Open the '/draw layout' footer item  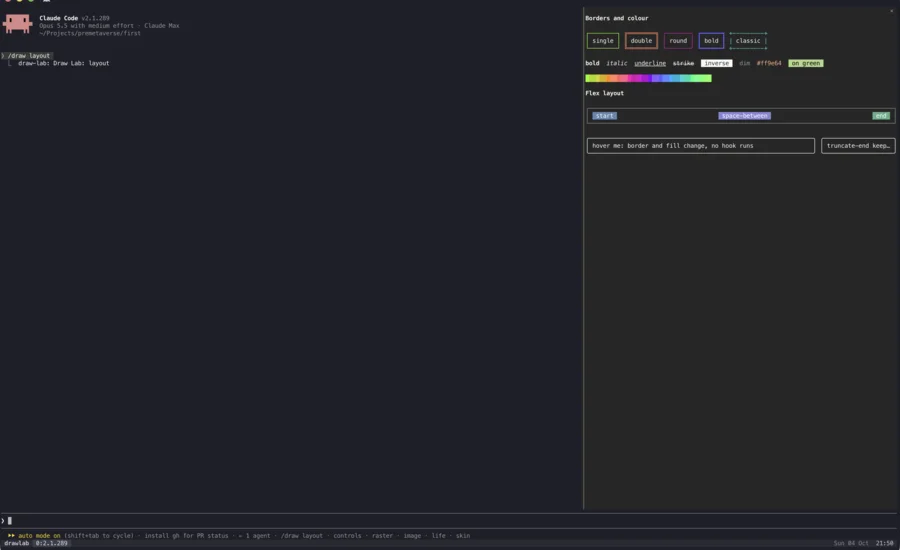coord(301,536)
